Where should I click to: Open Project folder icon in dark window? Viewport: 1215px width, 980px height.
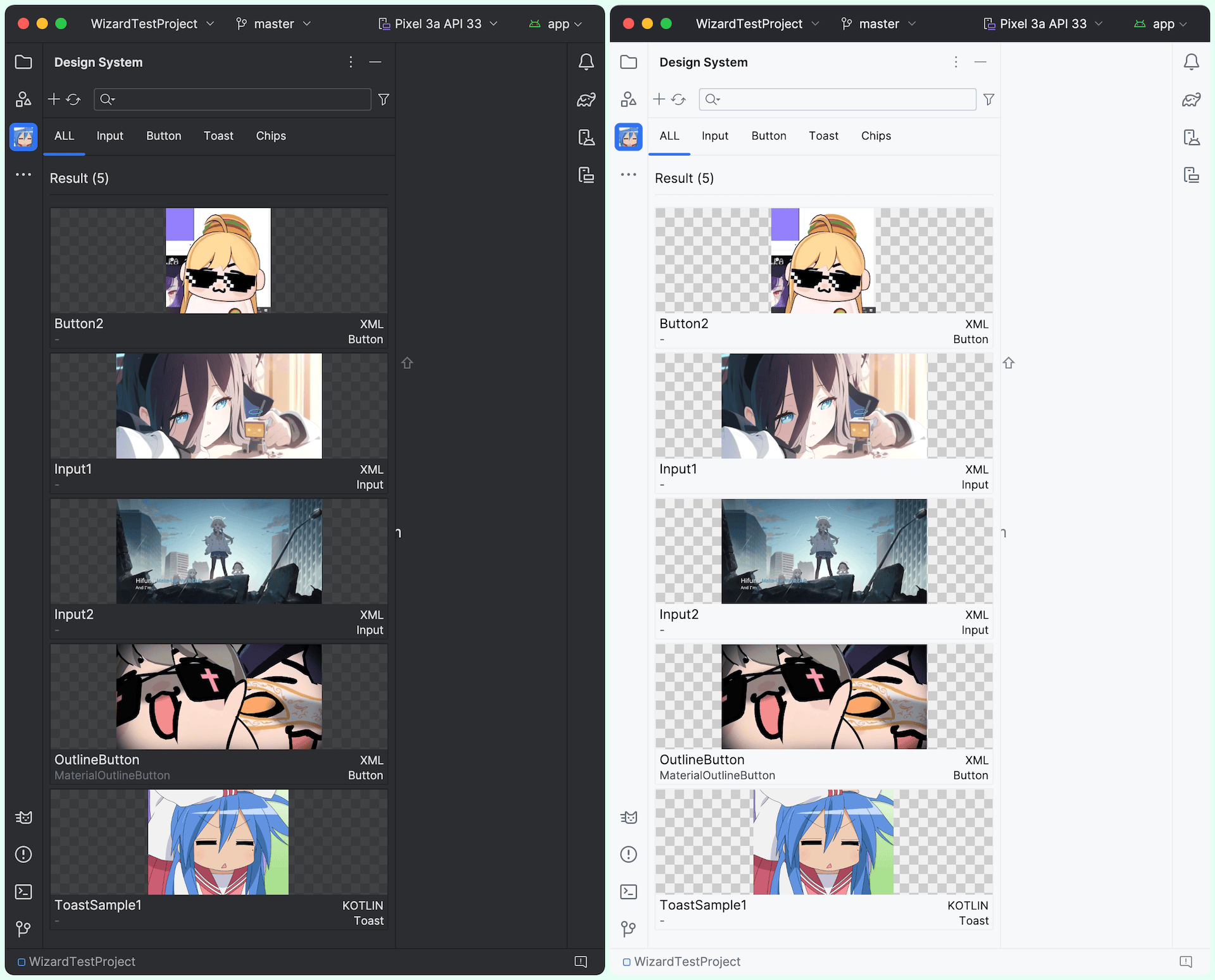pos(23,62)
